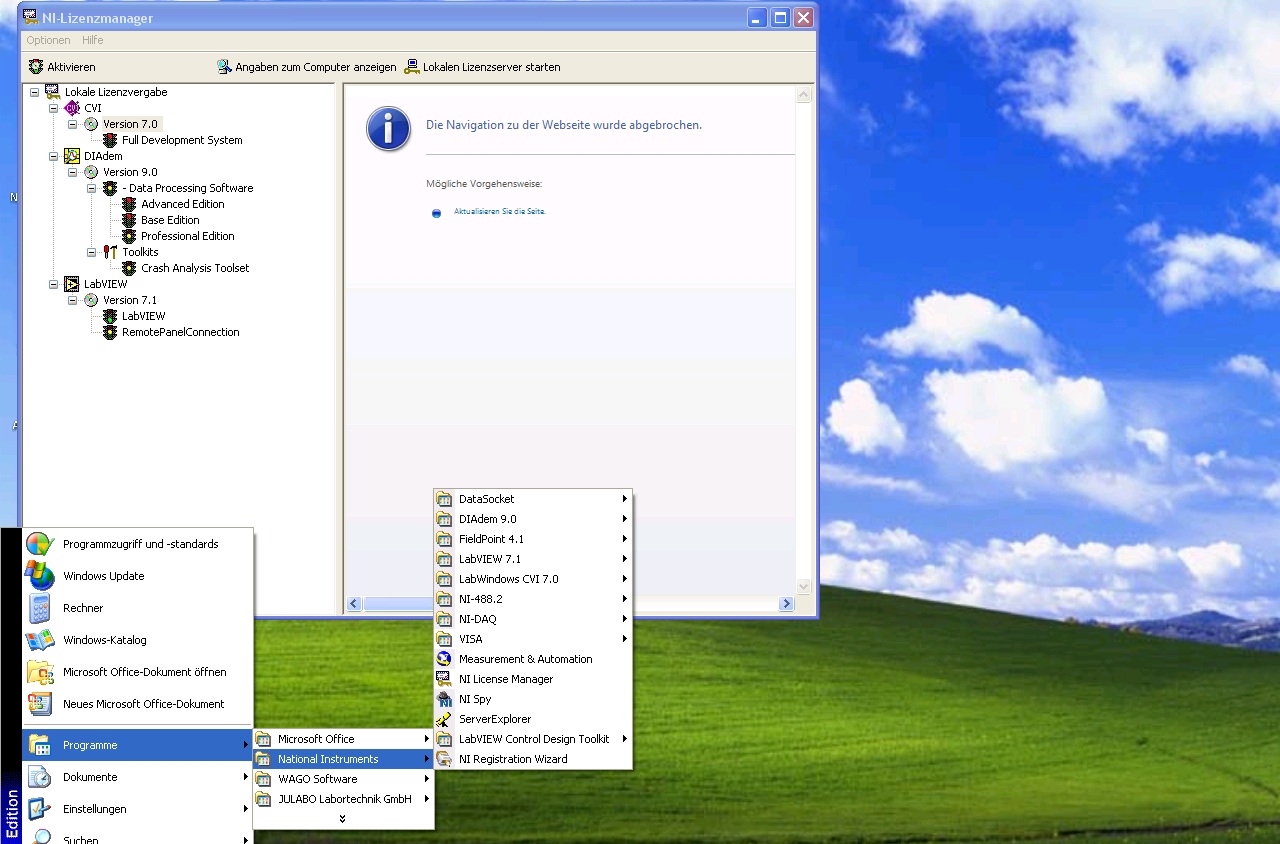Collapse the CVI tree branch
The height and width of the screenshot is (844, 1280).
[54, 108]
